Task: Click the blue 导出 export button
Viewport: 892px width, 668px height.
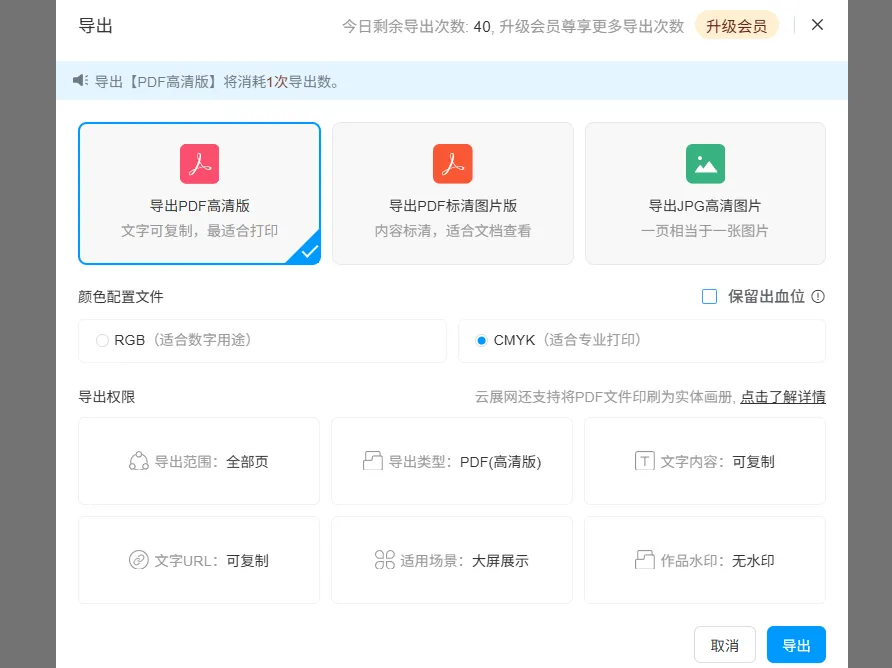Action: pyautogui.click(x=796, y=644)
